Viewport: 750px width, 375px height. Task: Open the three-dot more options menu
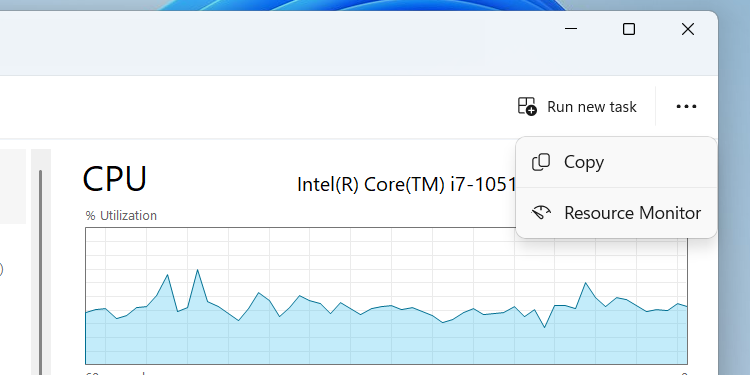(x=686, y=106)
